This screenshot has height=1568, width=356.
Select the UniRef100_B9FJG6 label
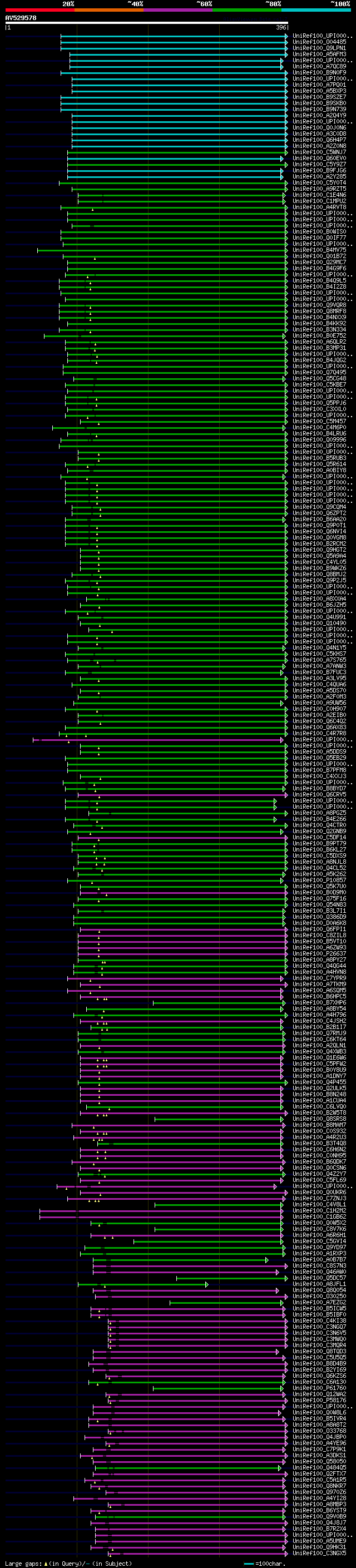pyautogui.click(x=319, y=170)
